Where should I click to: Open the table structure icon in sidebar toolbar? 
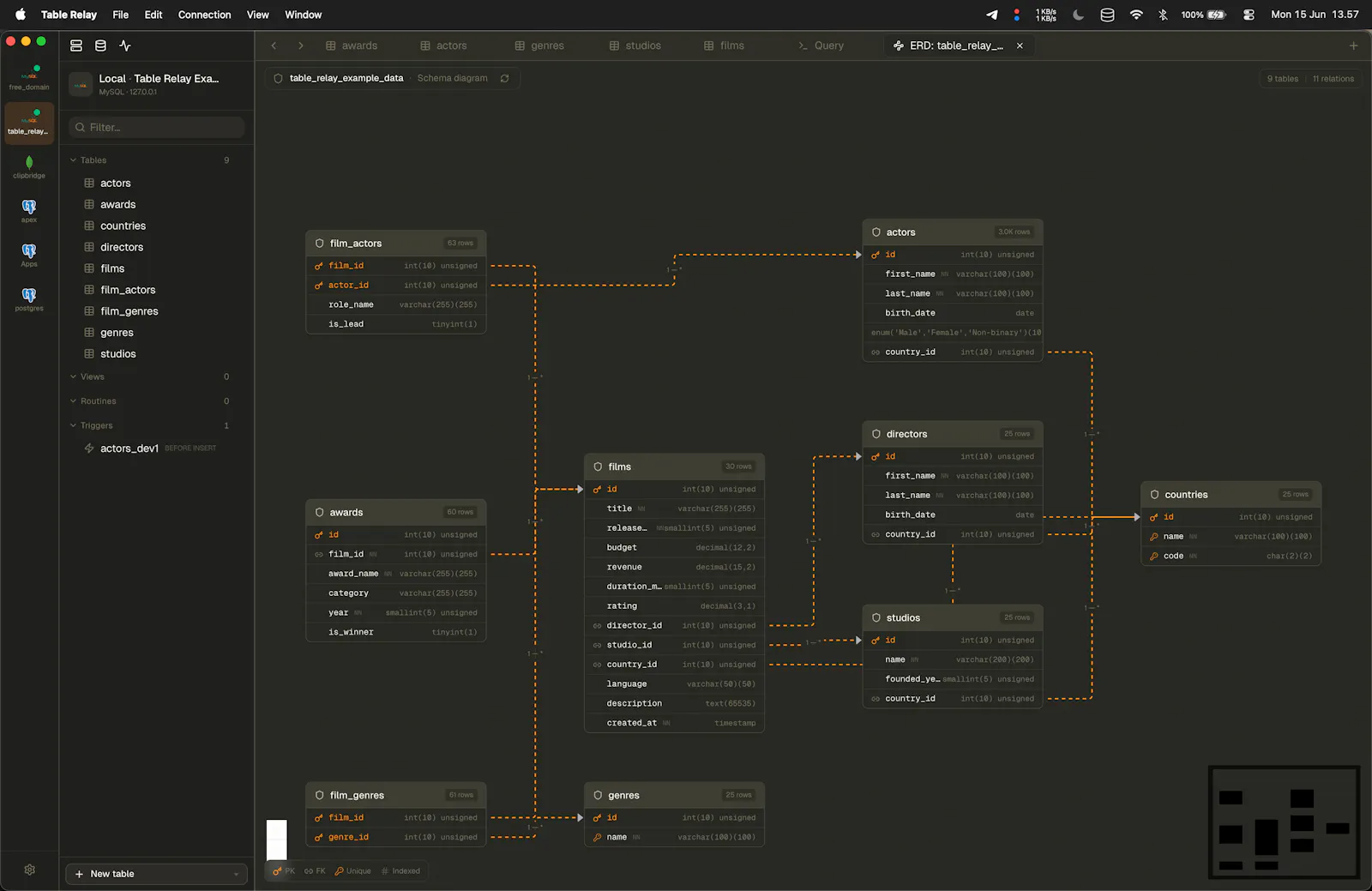tap(76, 45)
